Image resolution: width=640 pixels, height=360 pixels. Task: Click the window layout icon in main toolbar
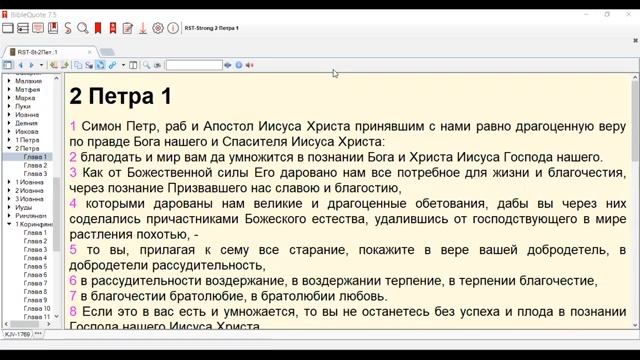tap(8, 28)
